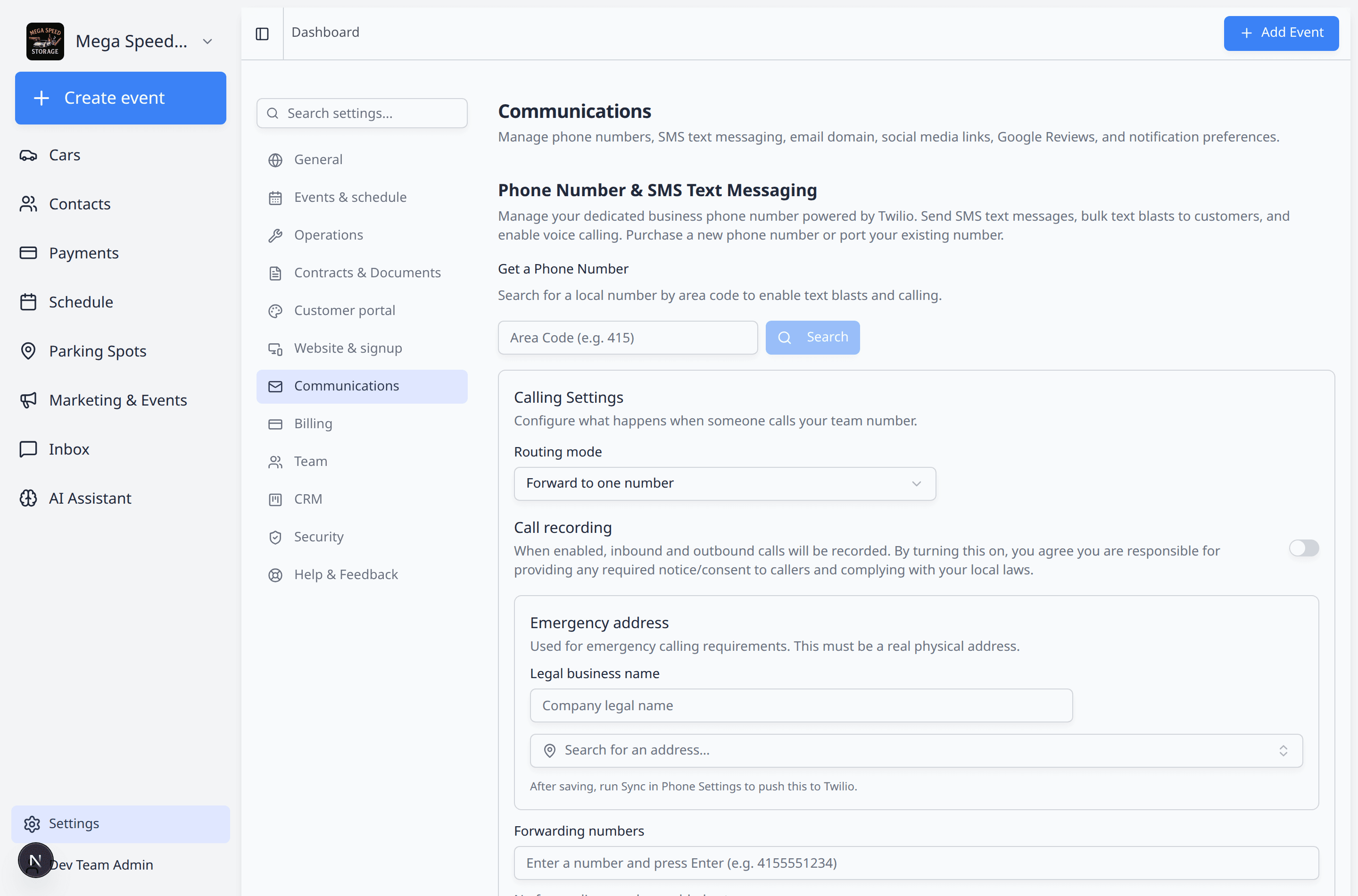Screen dimensions: 1358x896
Task: Click the Help & Feedback lifebuoy icon
Action: pos(275,575)
